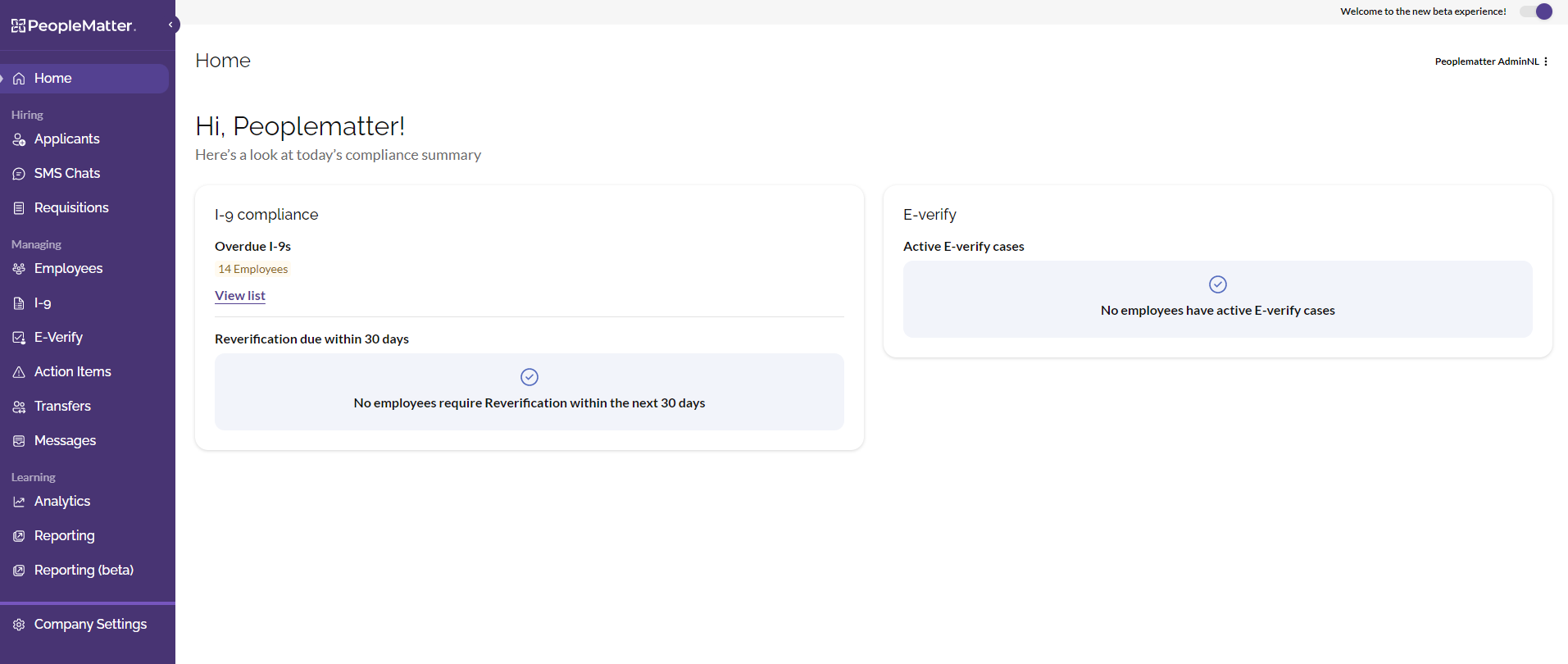Click the Reporting (beta) icon
1568x664 pixels.
point(19,571)
